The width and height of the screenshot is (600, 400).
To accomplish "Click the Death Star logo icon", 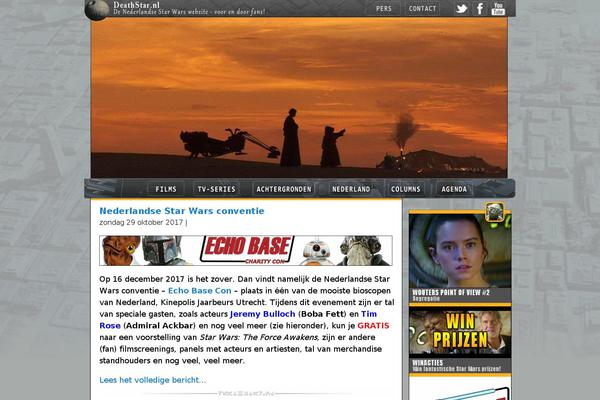I will (x=97, y=9).
